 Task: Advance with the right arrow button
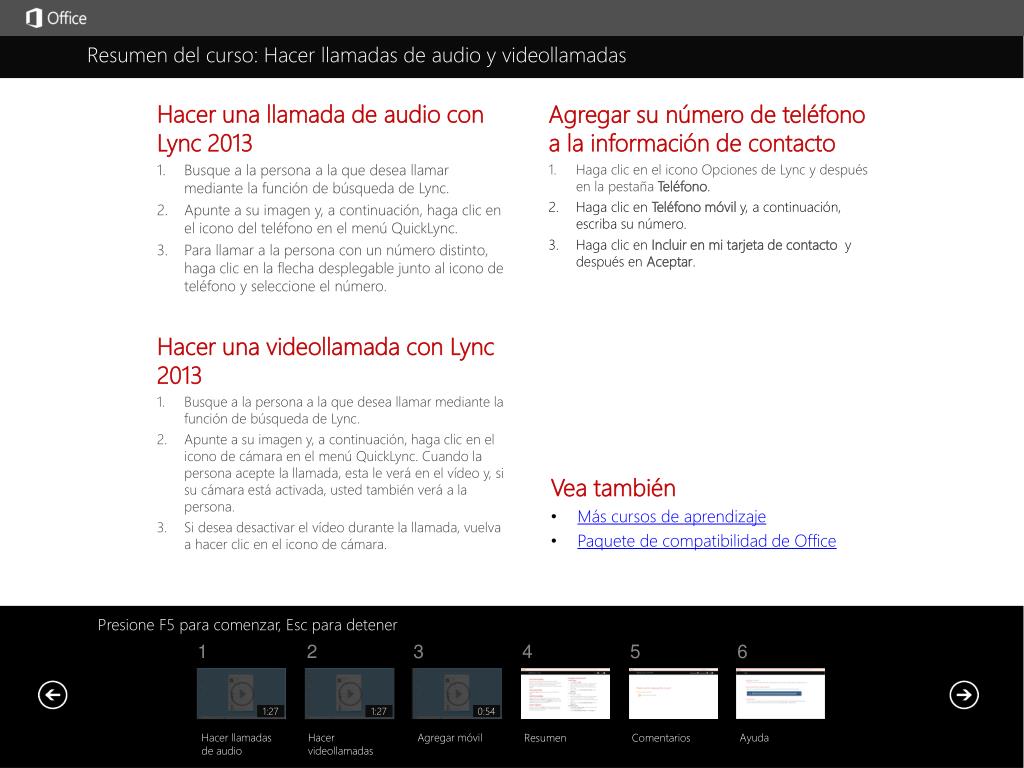point(964,694)
